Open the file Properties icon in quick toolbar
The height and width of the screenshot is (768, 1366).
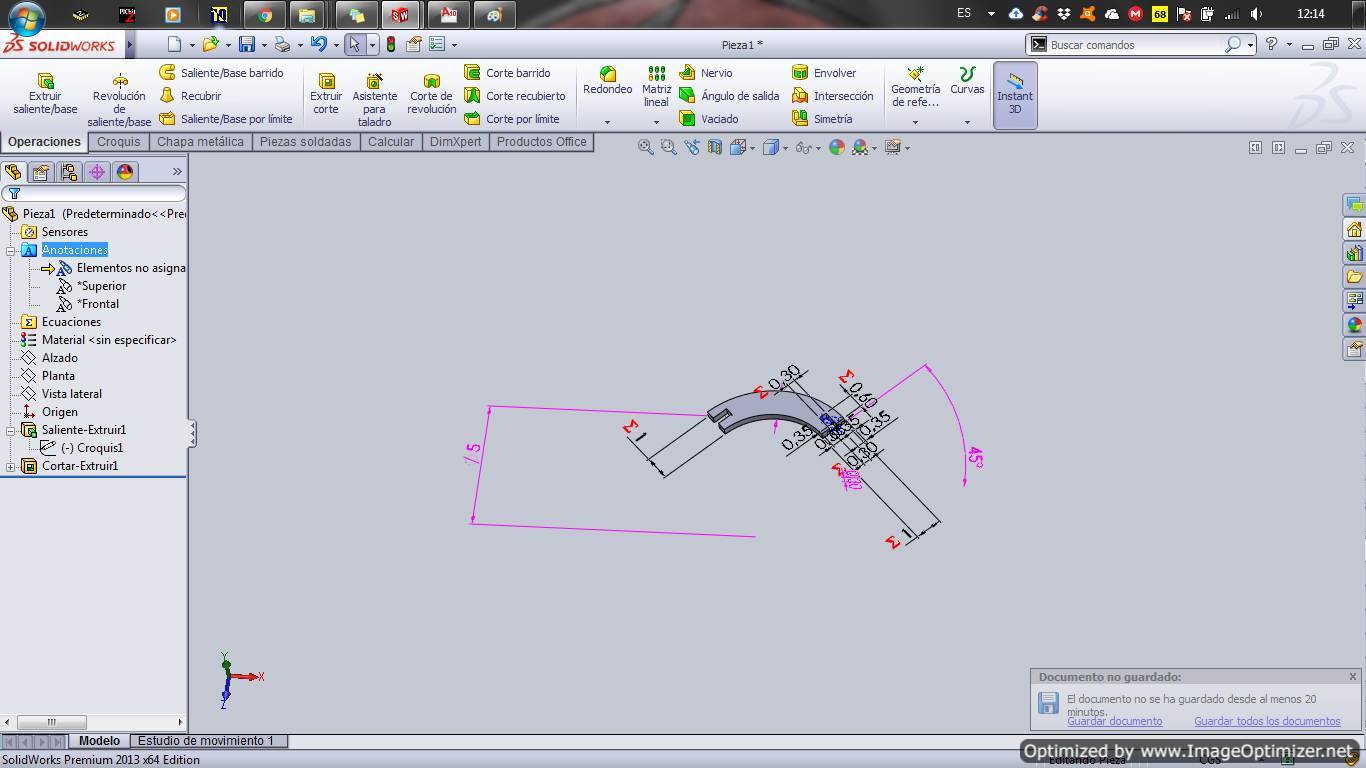click(413, 44)
